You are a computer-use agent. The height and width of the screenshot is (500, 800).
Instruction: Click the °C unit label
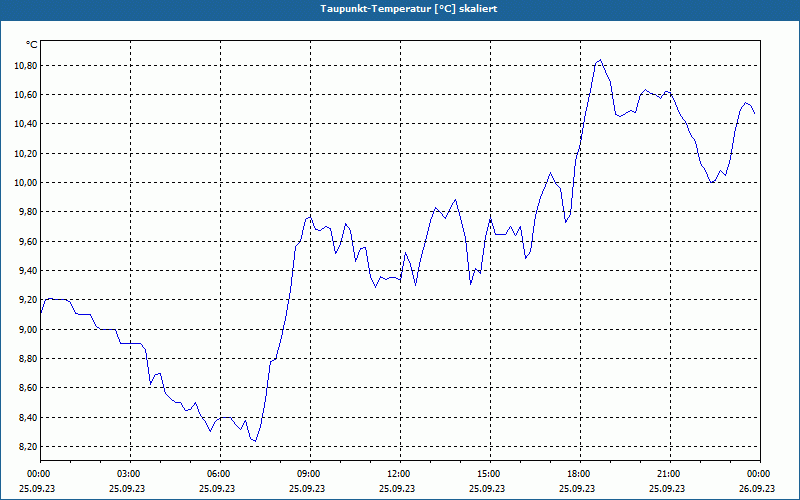coord(31,45)
